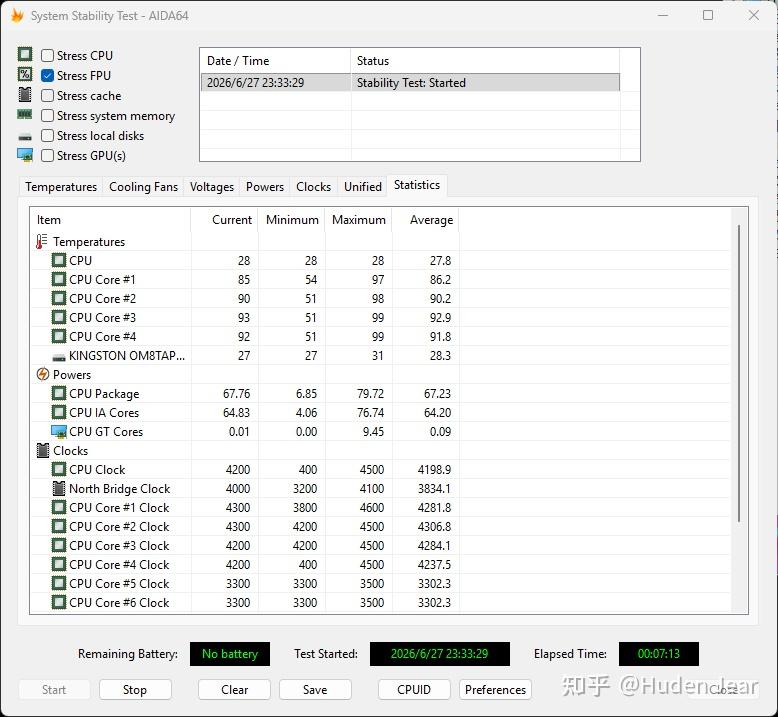The image size is (778, 717).
Task: Click the Stress FPU percent icon
Action: point(25,74)
